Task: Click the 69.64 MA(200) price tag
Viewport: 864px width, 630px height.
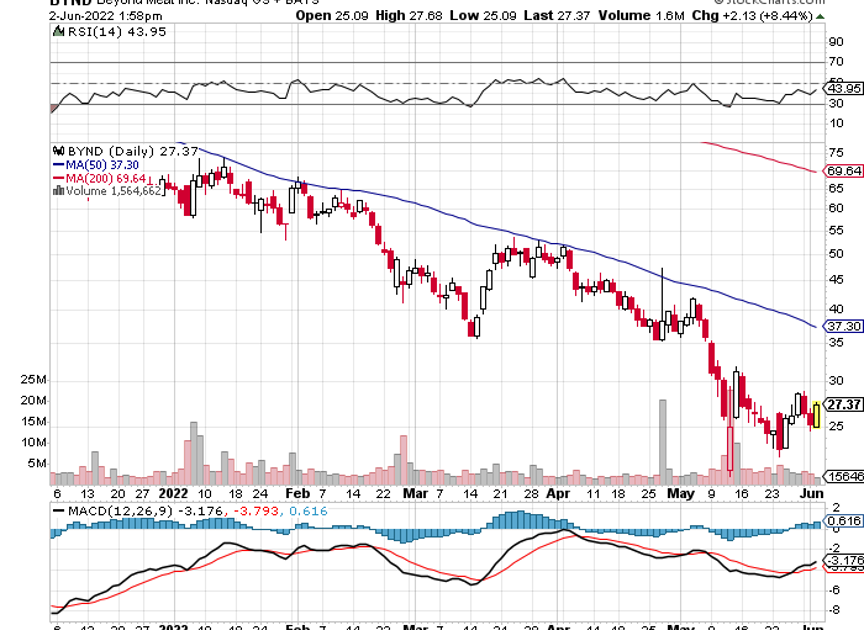Action: click(845, 171)
